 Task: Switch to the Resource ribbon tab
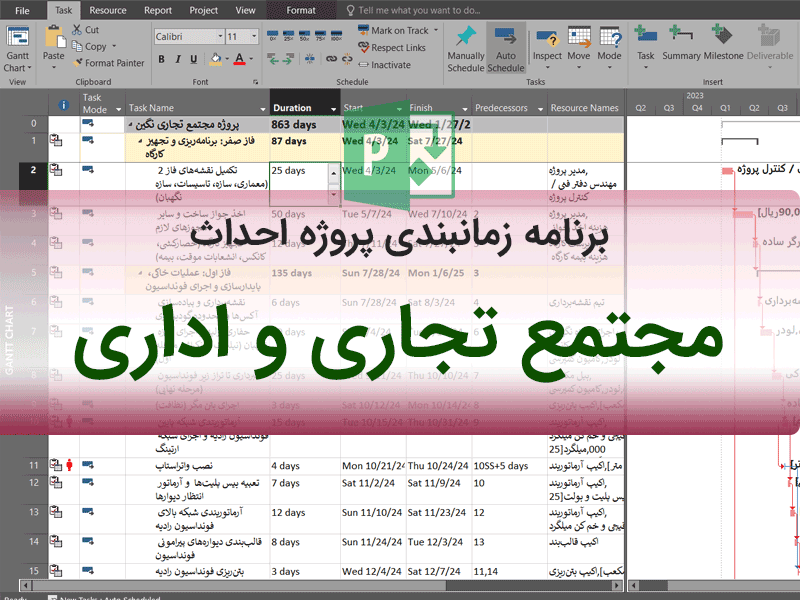tap(108, 10)
